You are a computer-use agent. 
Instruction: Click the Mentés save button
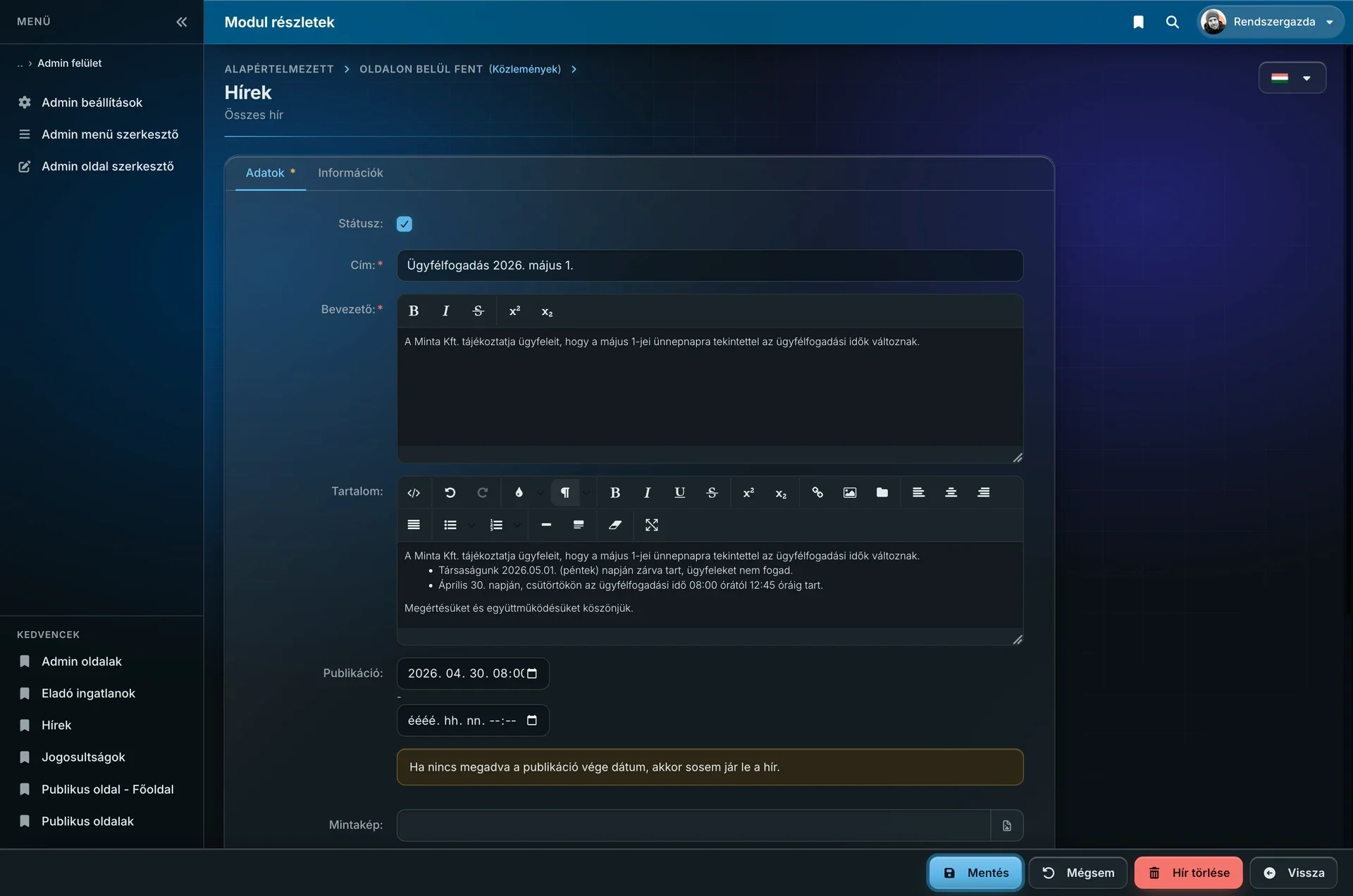[x=975, y=873]
